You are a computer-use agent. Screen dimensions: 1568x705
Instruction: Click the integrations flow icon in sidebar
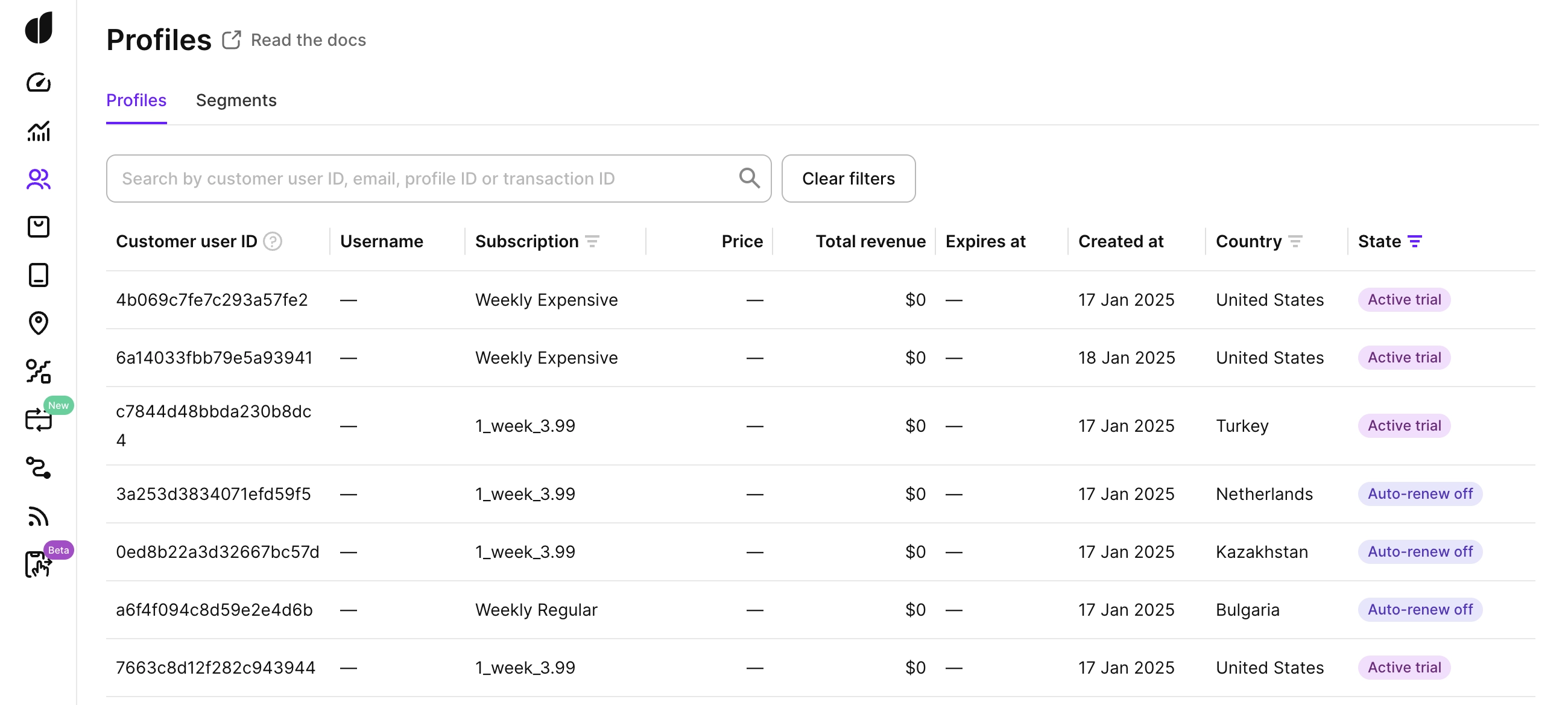39,467
